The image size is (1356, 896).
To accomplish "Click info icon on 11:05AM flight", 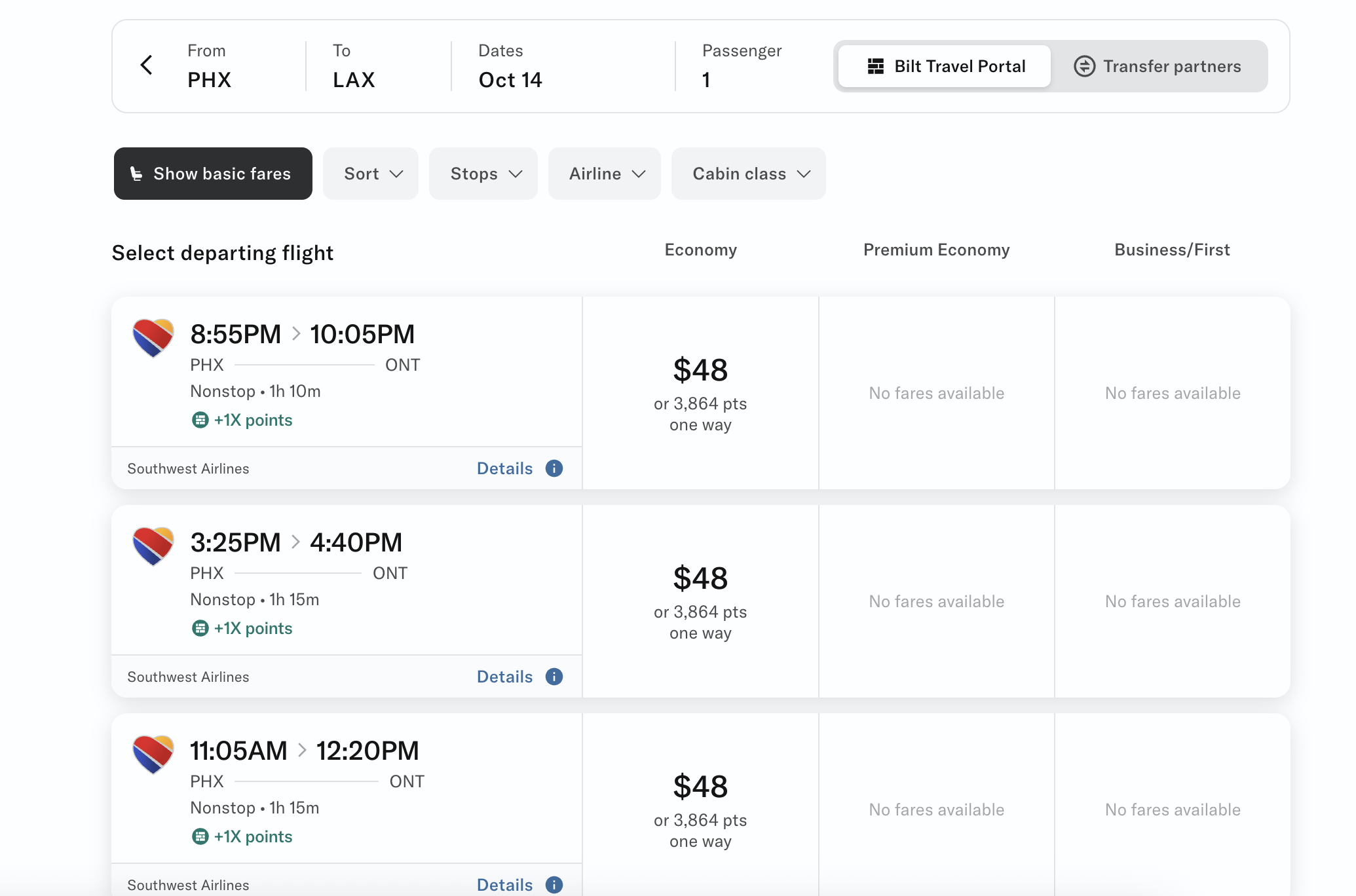I will [554, 885].
